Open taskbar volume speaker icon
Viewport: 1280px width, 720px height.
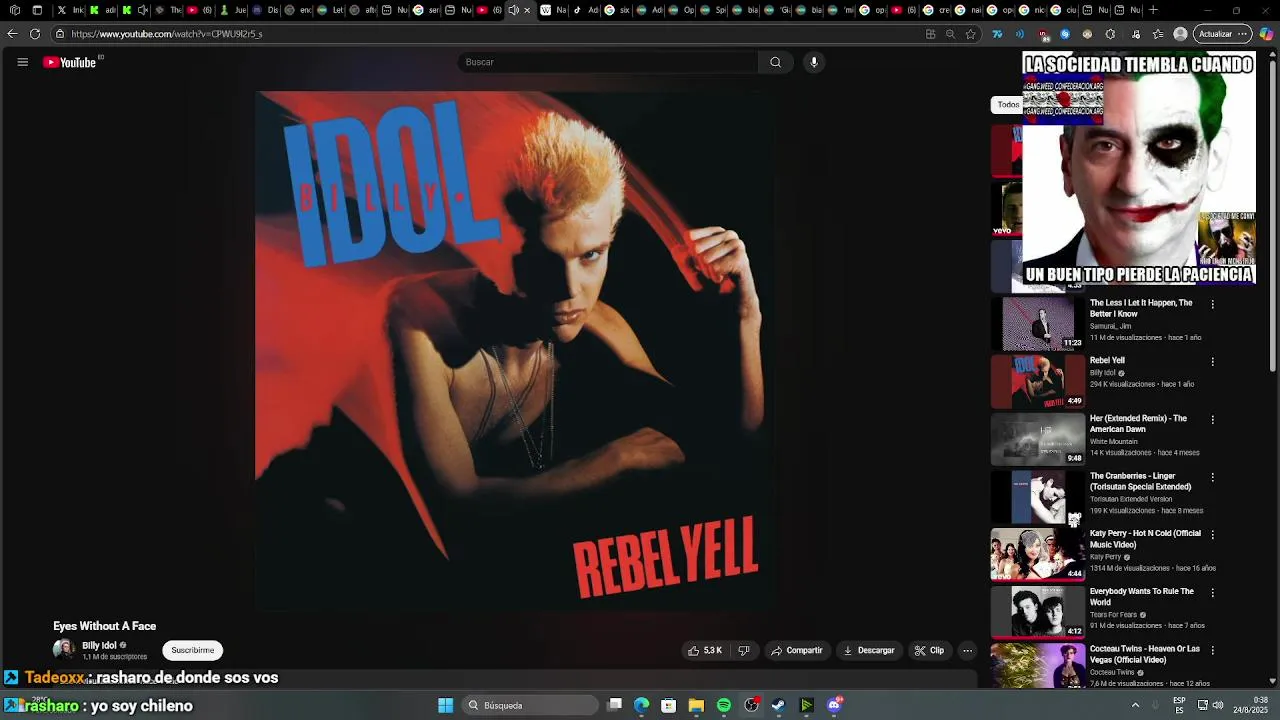(1218, 705)
